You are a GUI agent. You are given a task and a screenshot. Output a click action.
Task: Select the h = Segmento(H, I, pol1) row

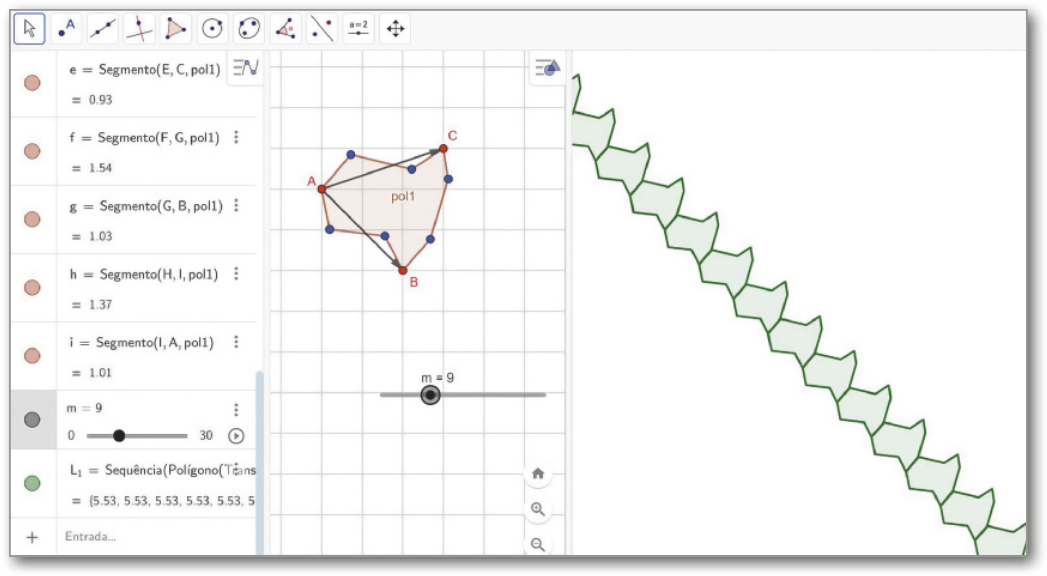(x=134, y=288)
